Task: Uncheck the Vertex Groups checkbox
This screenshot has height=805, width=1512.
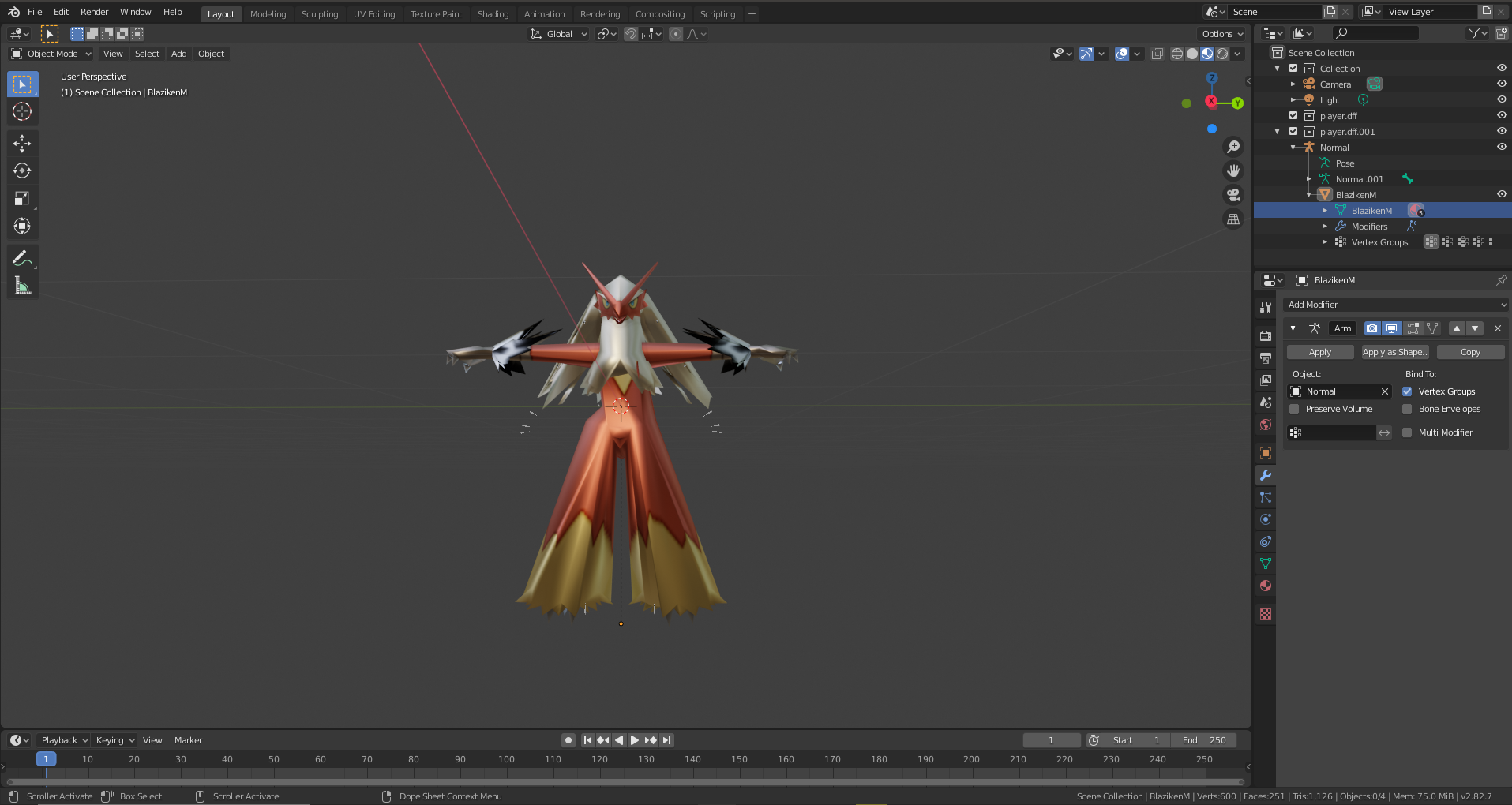Action: point(1407,391)
